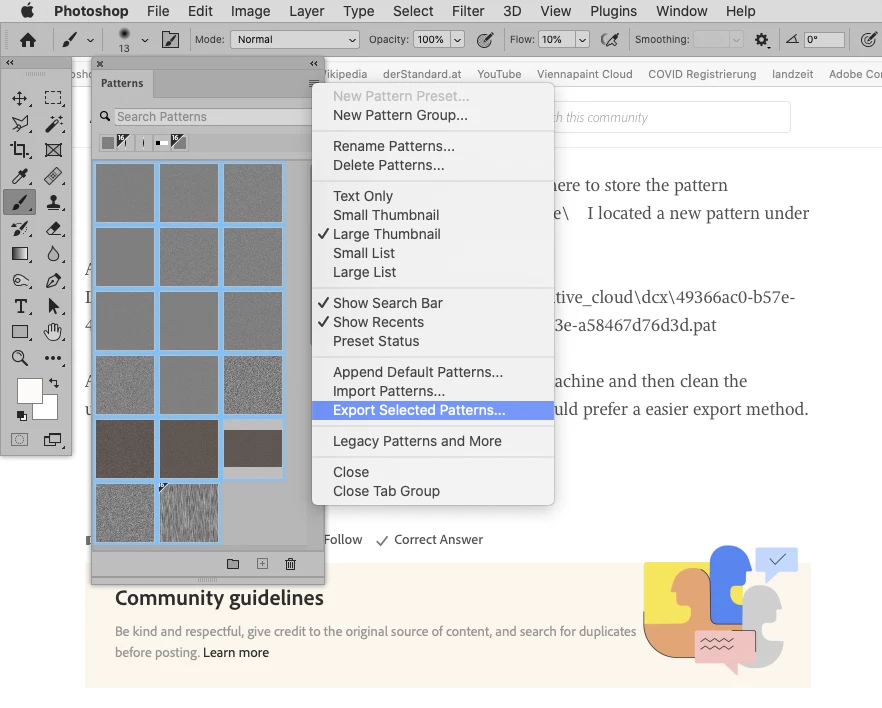Select the Crop tool
This screenshot has height=708, width=882.
(20, 150)
